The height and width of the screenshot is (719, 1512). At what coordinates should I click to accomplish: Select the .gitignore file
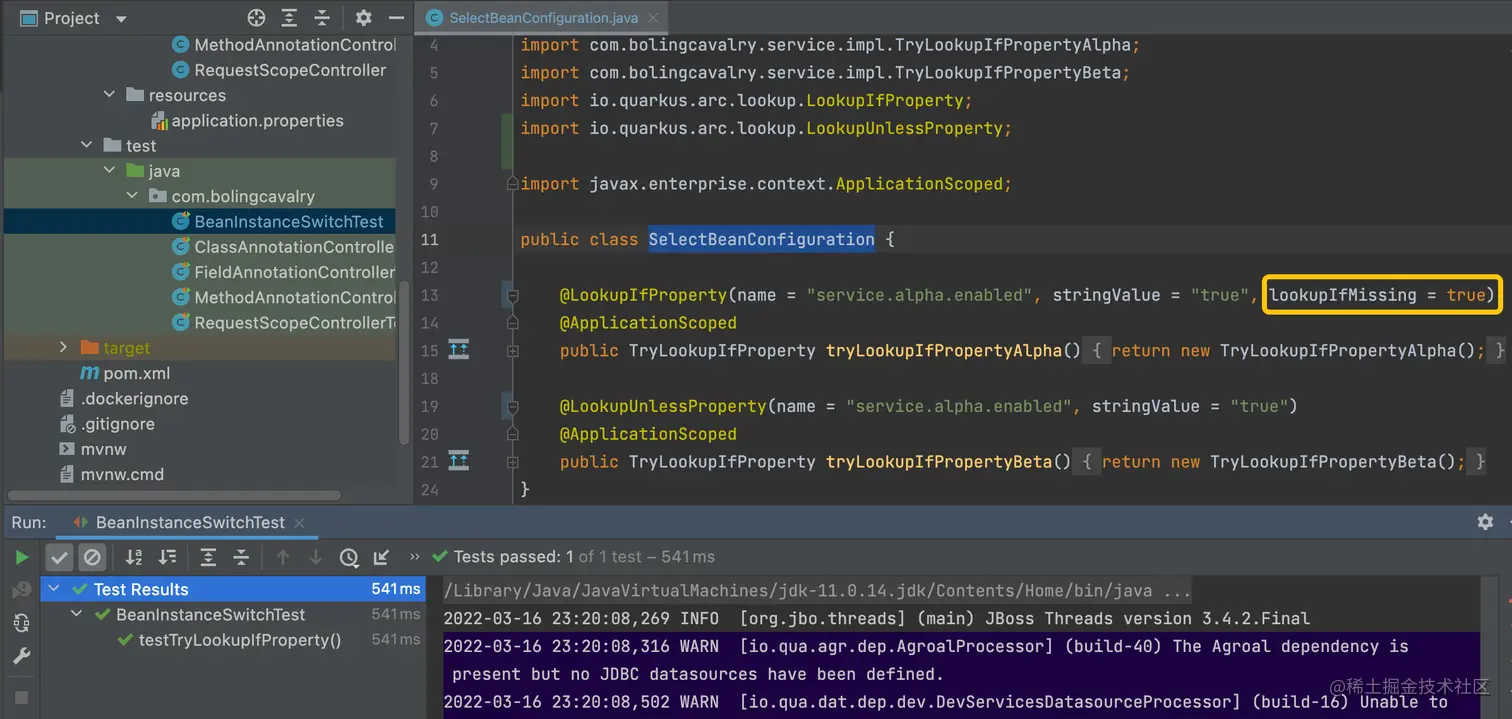pyautogui.click(x=118, y=424)
